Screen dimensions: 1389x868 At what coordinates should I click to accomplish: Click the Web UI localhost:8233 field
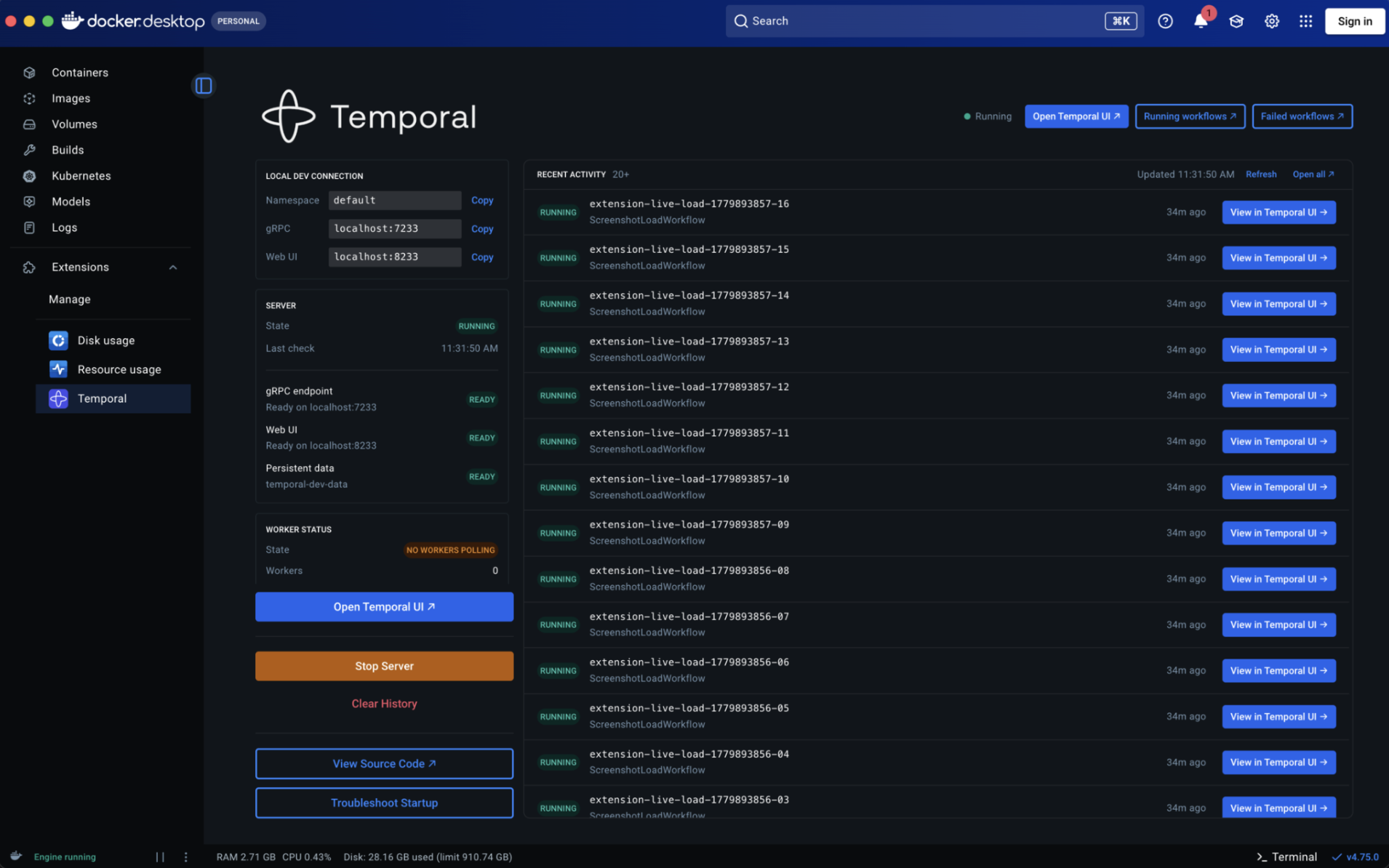(395, 257)
